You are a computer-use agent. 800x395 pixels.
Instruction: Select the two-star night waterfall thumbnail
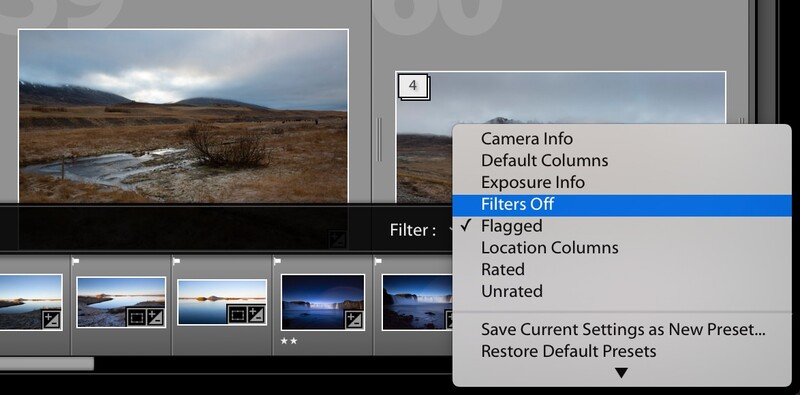323,303
